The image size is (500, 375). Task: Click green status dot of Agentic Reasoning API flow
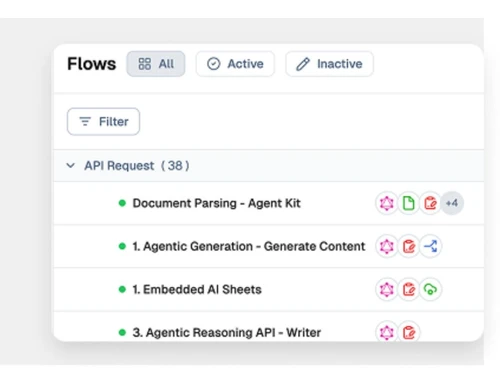click(x=122, y=332)
